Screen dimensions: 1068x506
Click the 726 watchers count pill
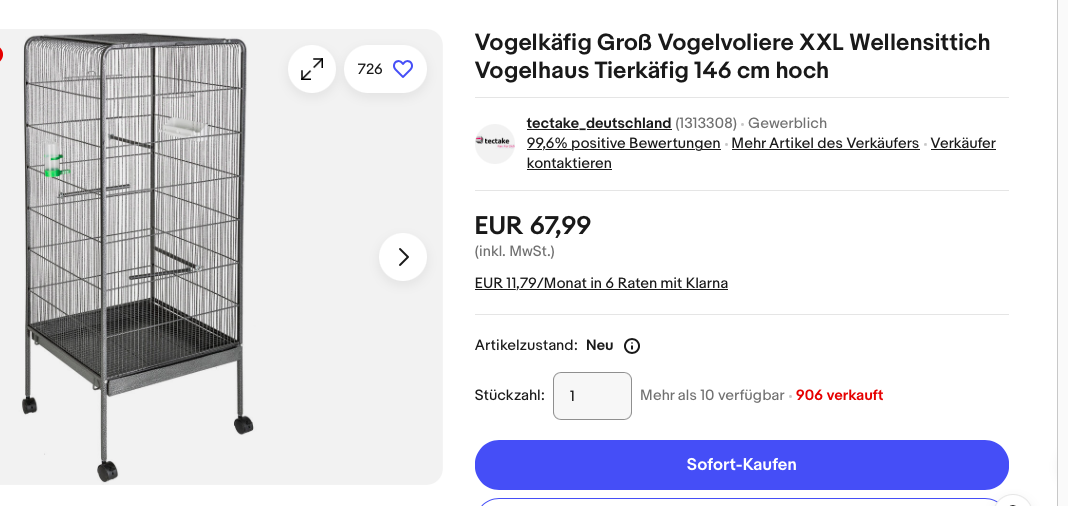[x=386, y=69]
